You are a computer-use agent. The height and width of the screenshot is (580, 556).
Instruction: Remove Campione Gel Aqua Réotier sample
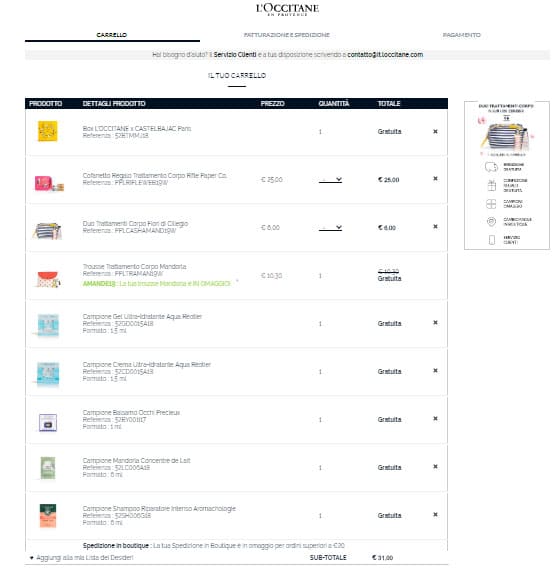click(435, 323)
